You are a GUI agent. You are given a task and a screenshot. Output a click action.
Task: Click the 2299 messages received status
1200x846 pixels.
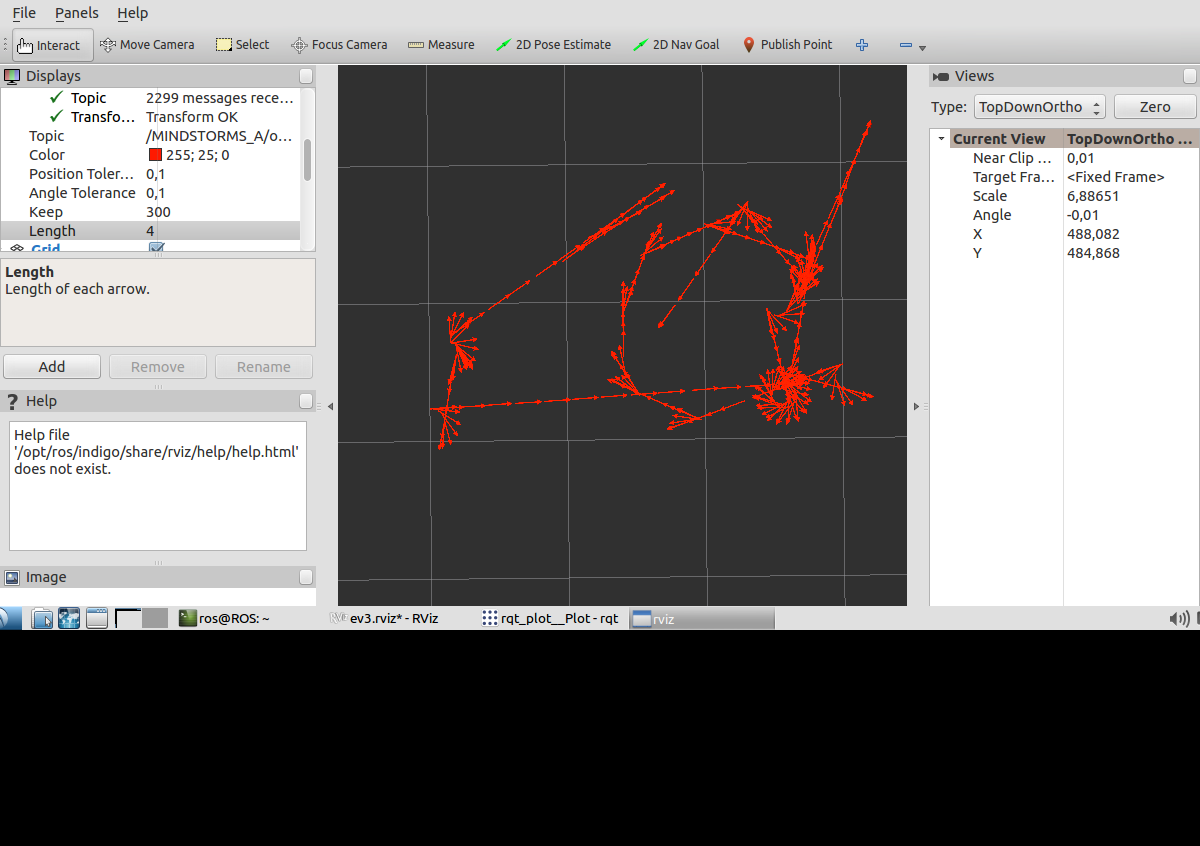tap(220, 98)
